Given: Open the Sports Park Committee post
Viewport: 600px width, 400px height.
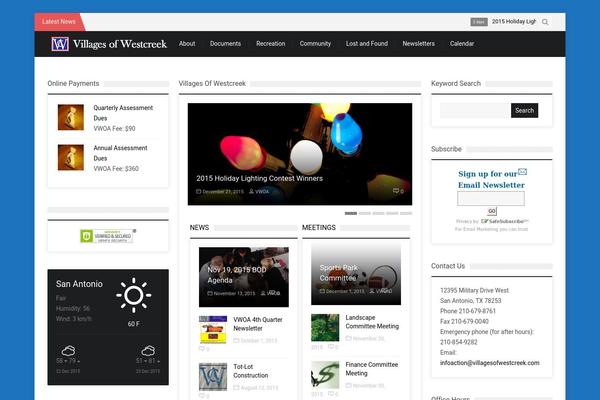Looking at the screenshot, I should tap(339, 273).
